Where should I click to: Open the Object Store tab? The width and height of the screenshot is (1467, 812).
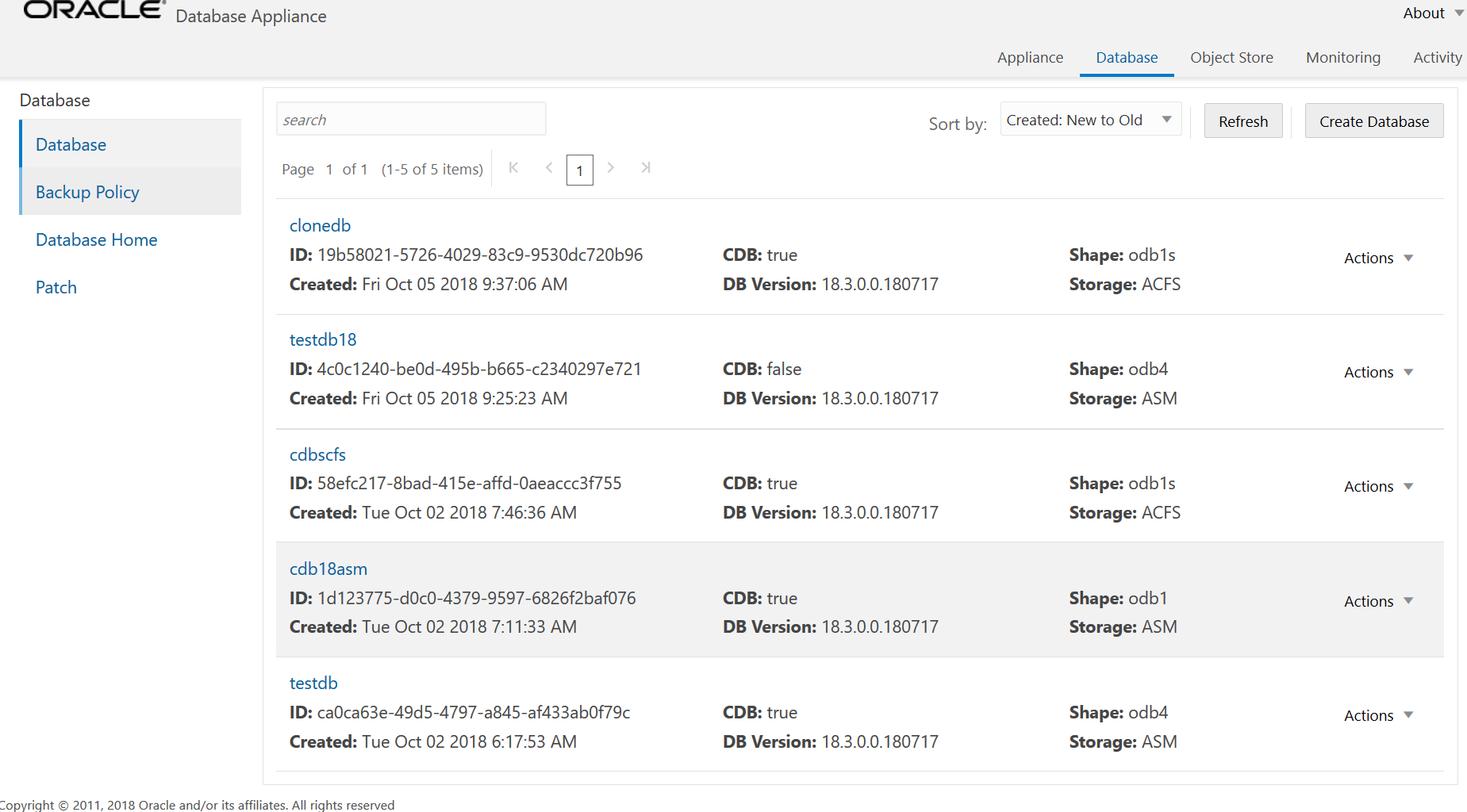pyautogui.click(x=1231, y=57)
